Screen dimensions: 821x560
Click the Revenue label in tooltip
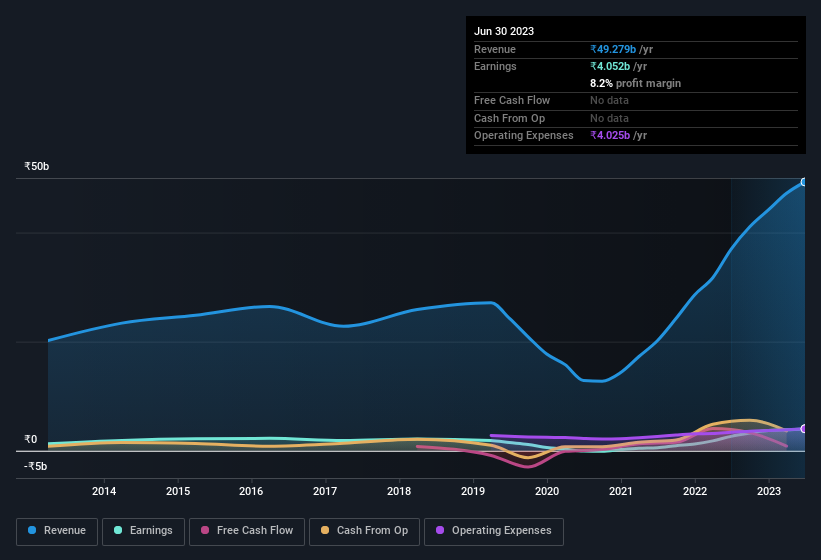tap(495, 49)
